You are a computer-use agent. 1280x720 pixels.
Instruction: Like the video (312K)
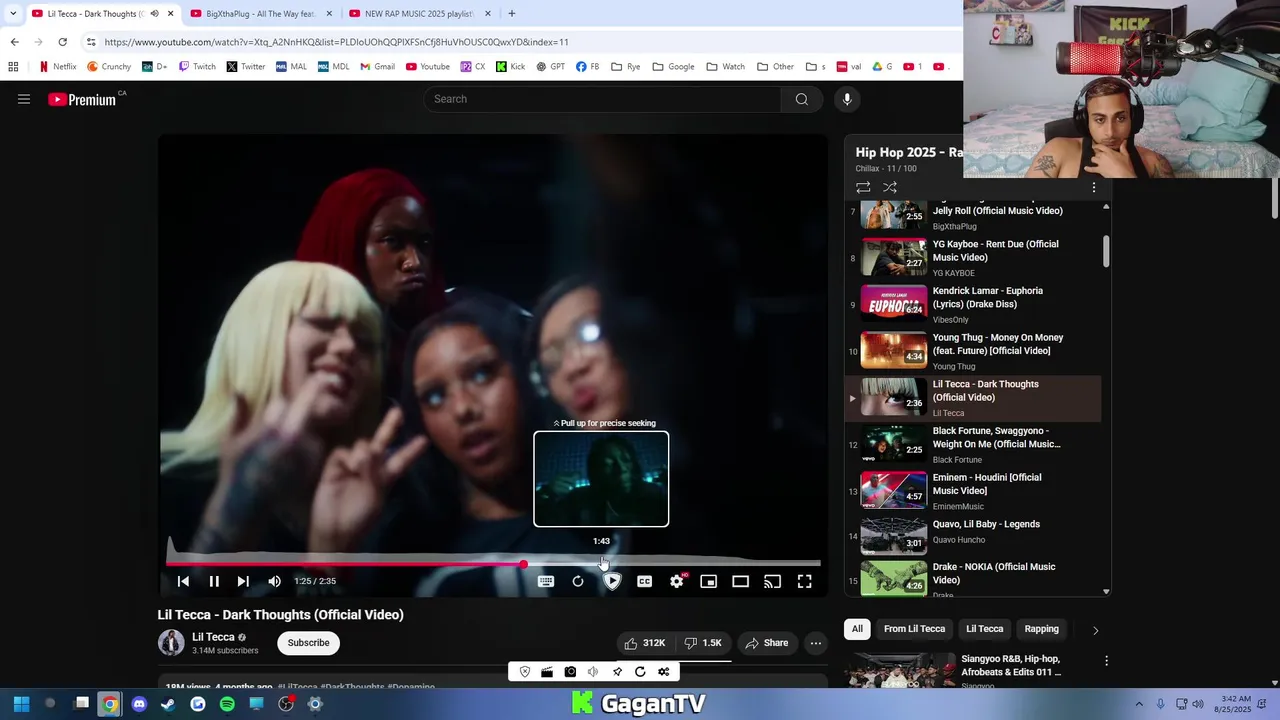644,643
